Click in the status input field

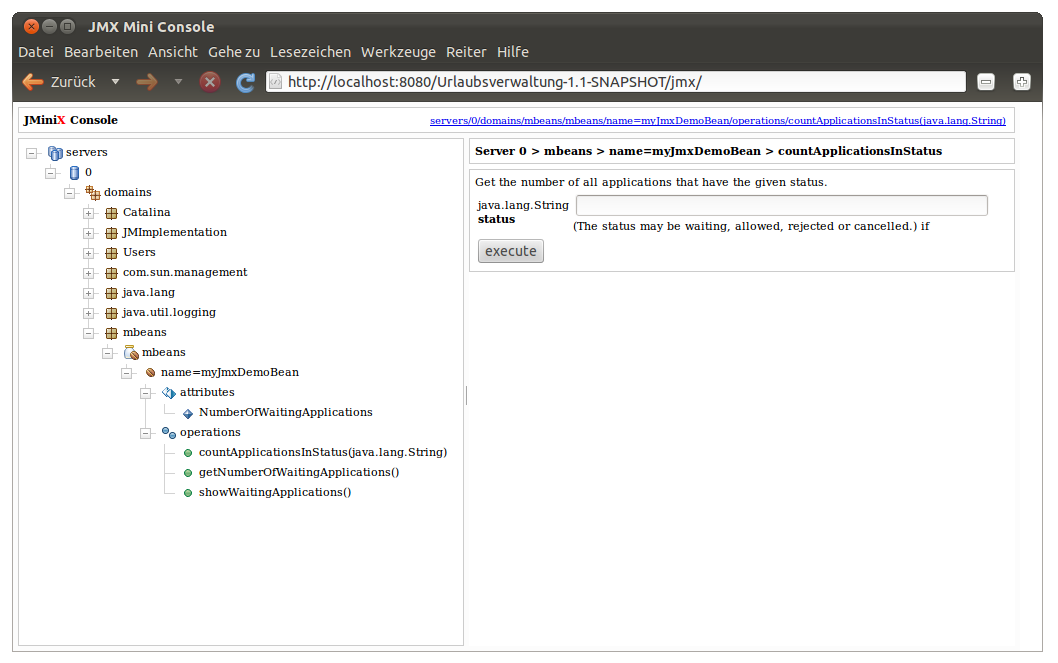click(x=781, y=206)
